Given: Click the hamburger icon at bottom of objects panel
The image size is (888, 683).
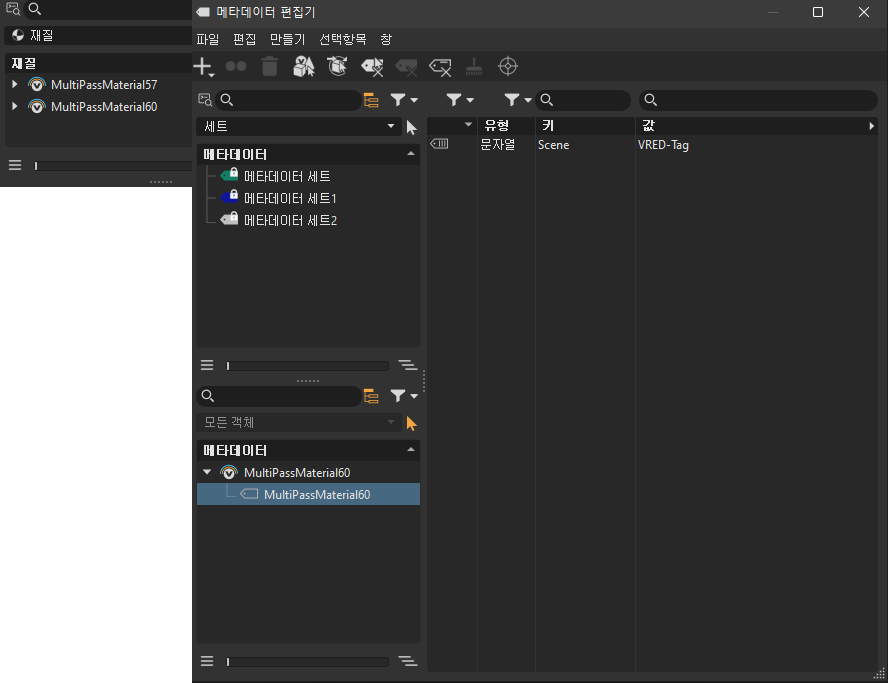Looking at the screenshot, I should (x=207, y=661).
